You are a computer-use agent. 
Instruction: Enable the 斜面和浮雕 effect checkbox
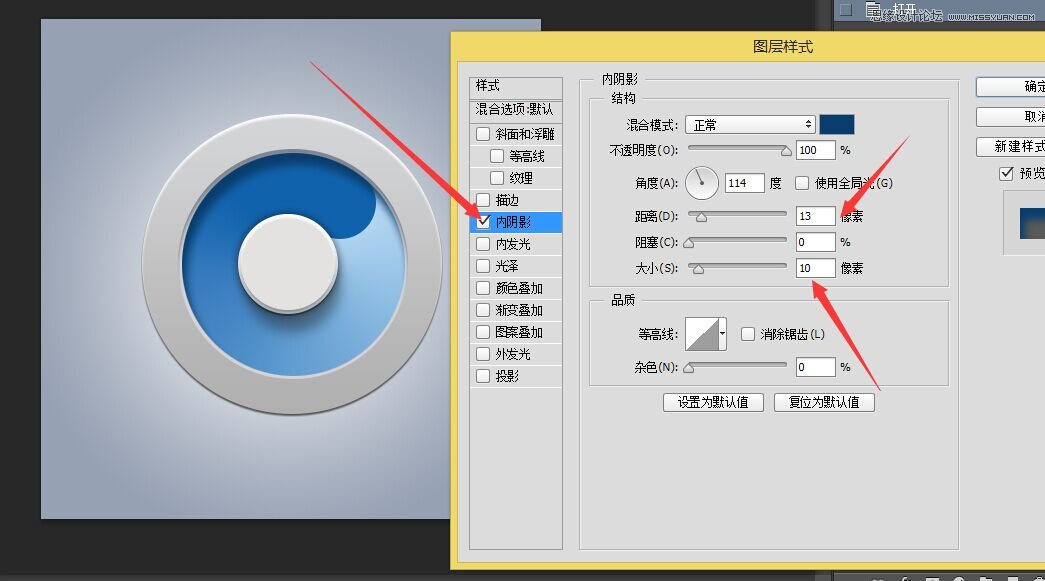(x=483, y=134)
